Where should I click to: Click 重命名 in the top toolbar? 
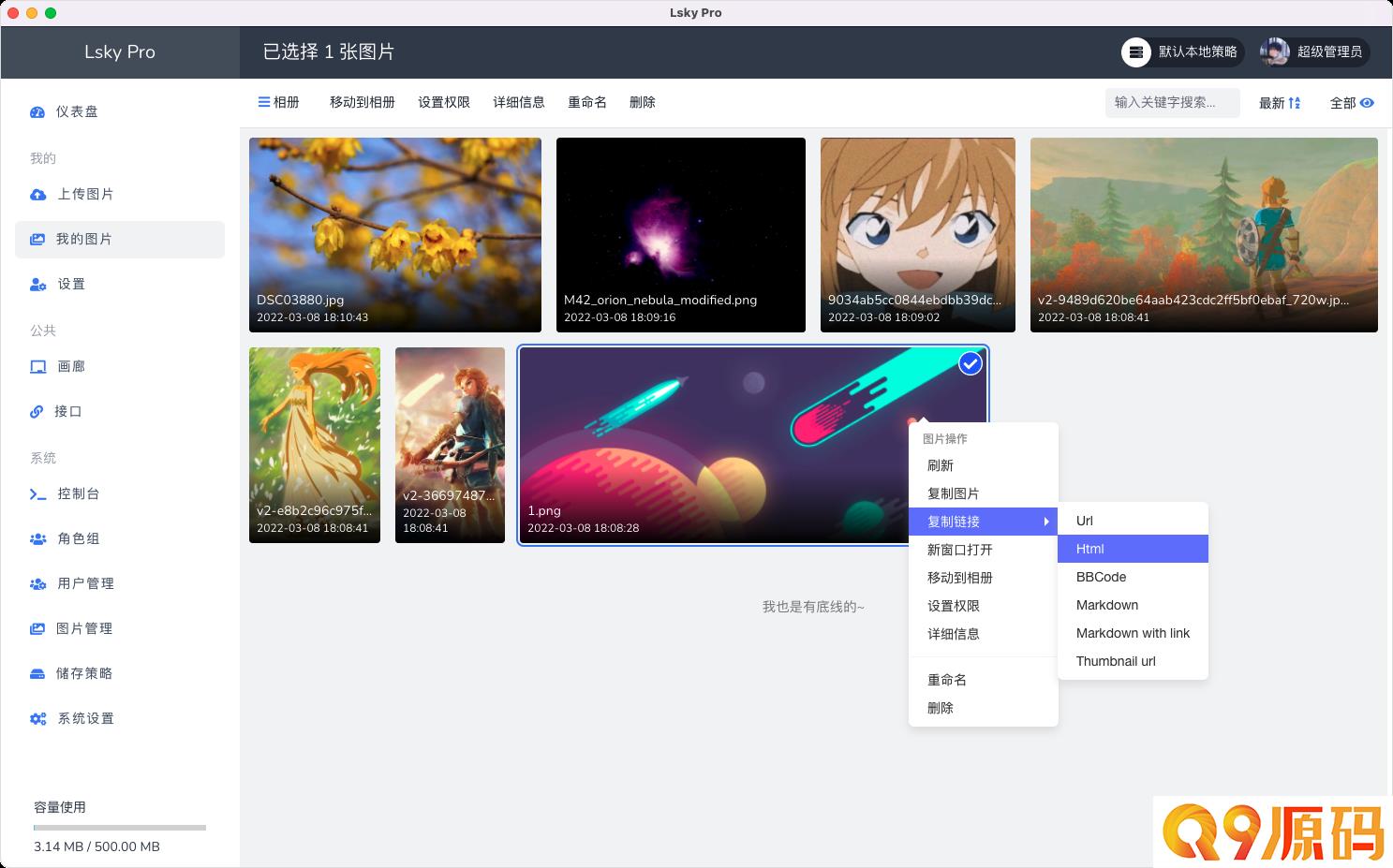point(587,102)
